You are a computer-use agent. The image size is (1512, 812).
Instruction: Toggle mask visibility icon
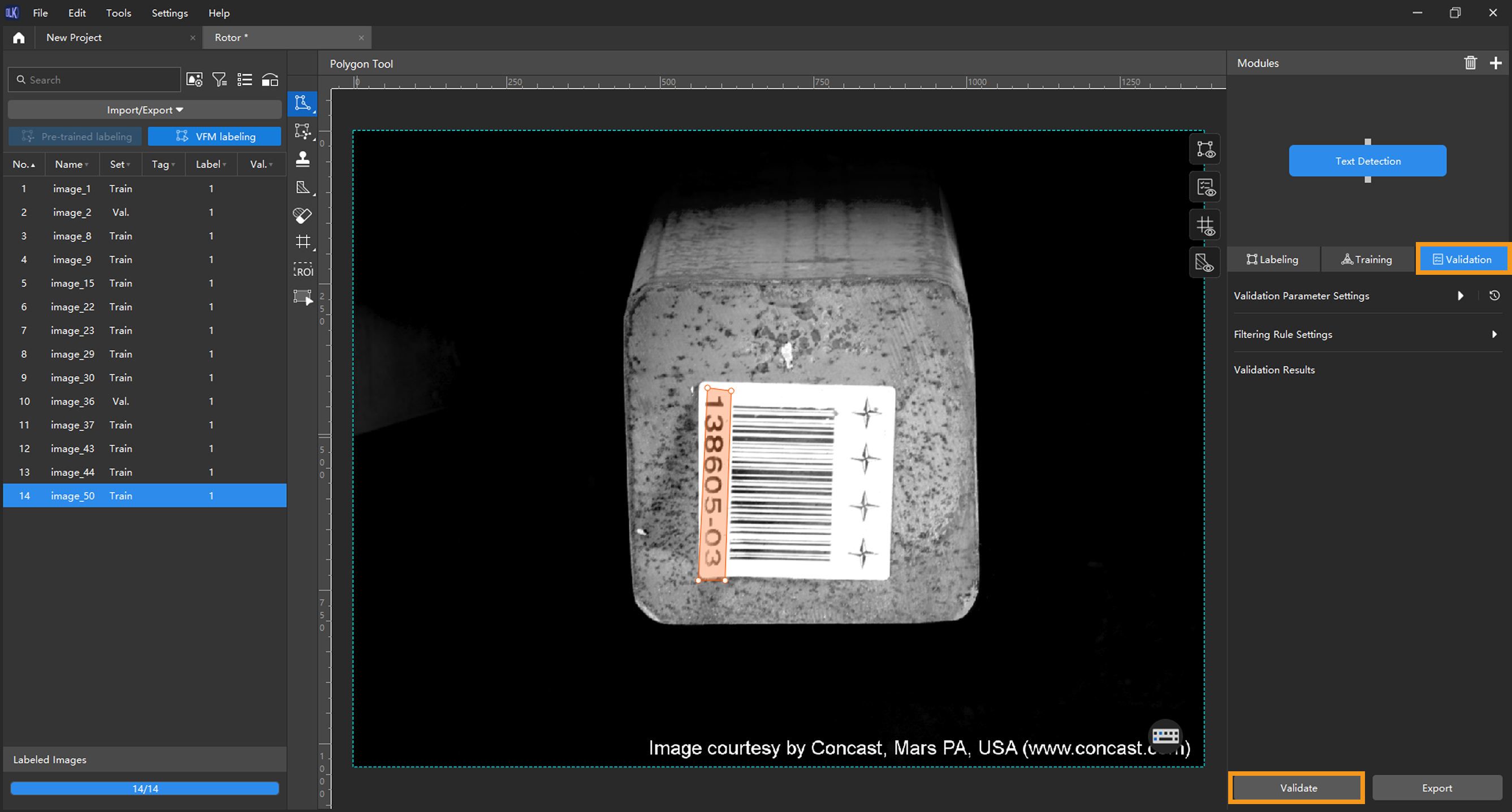[x=1204, y=263]
